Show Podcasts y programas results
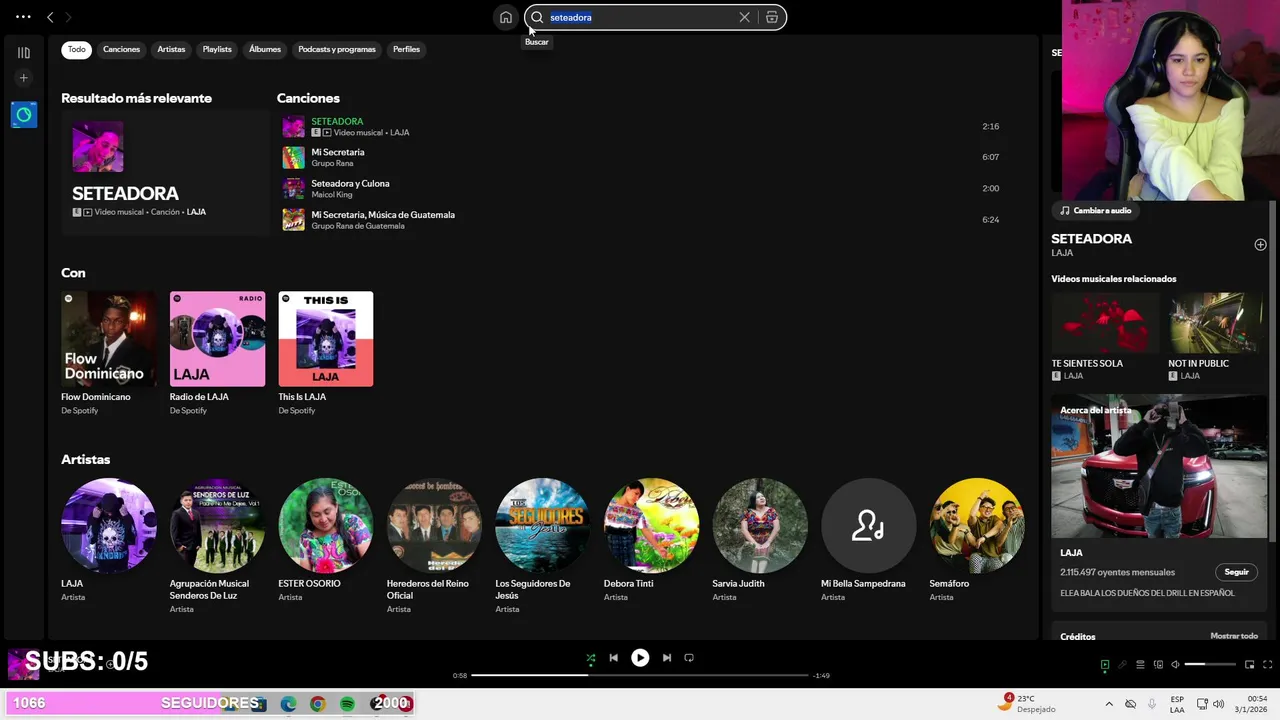This screenshot has width=1280, height=720. pyautogui.click(x=337, y=49)
